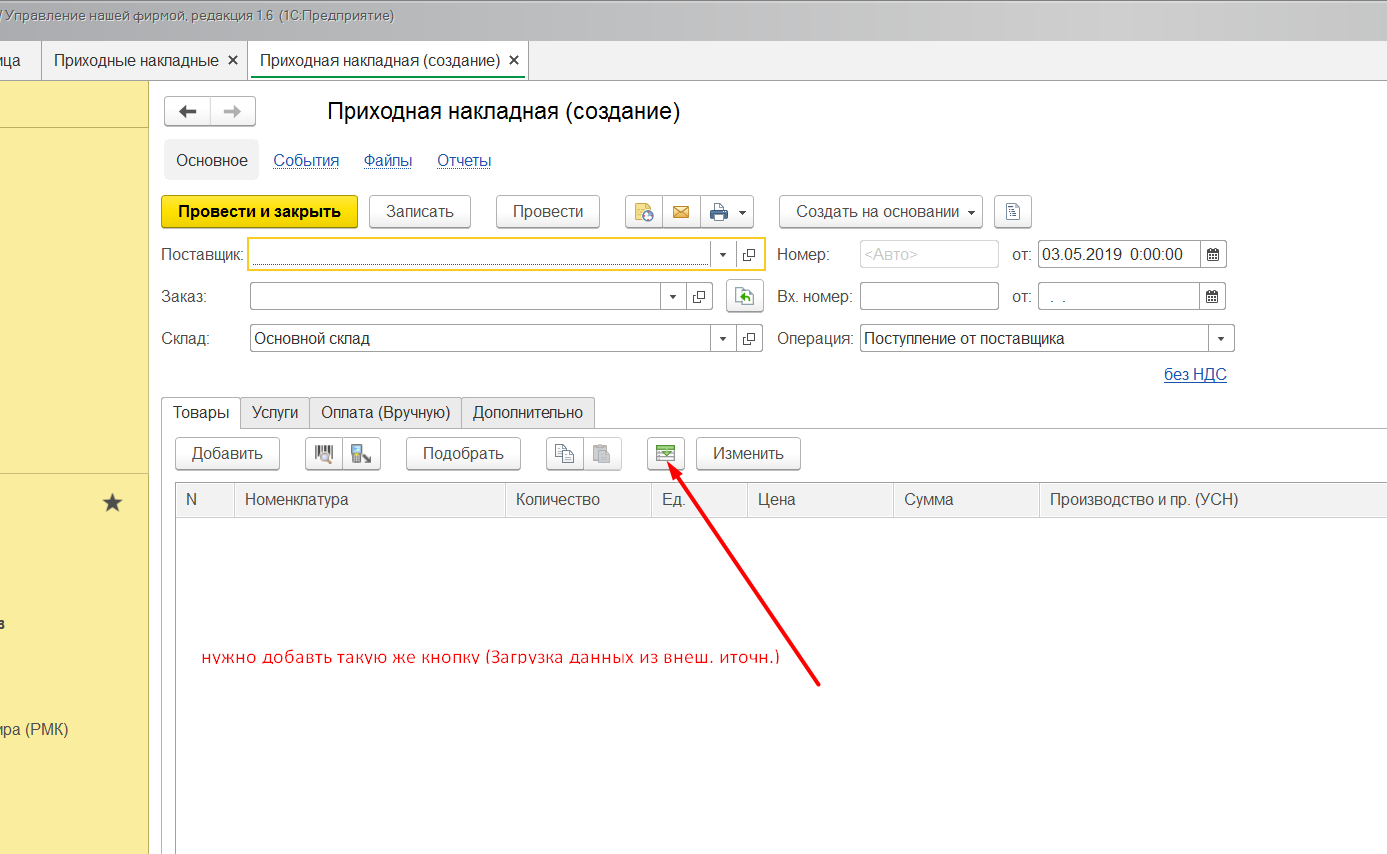1387x854 pixels.
Task: Open the Оплата (Вручную) tab
Action: (x=385, y=412)
